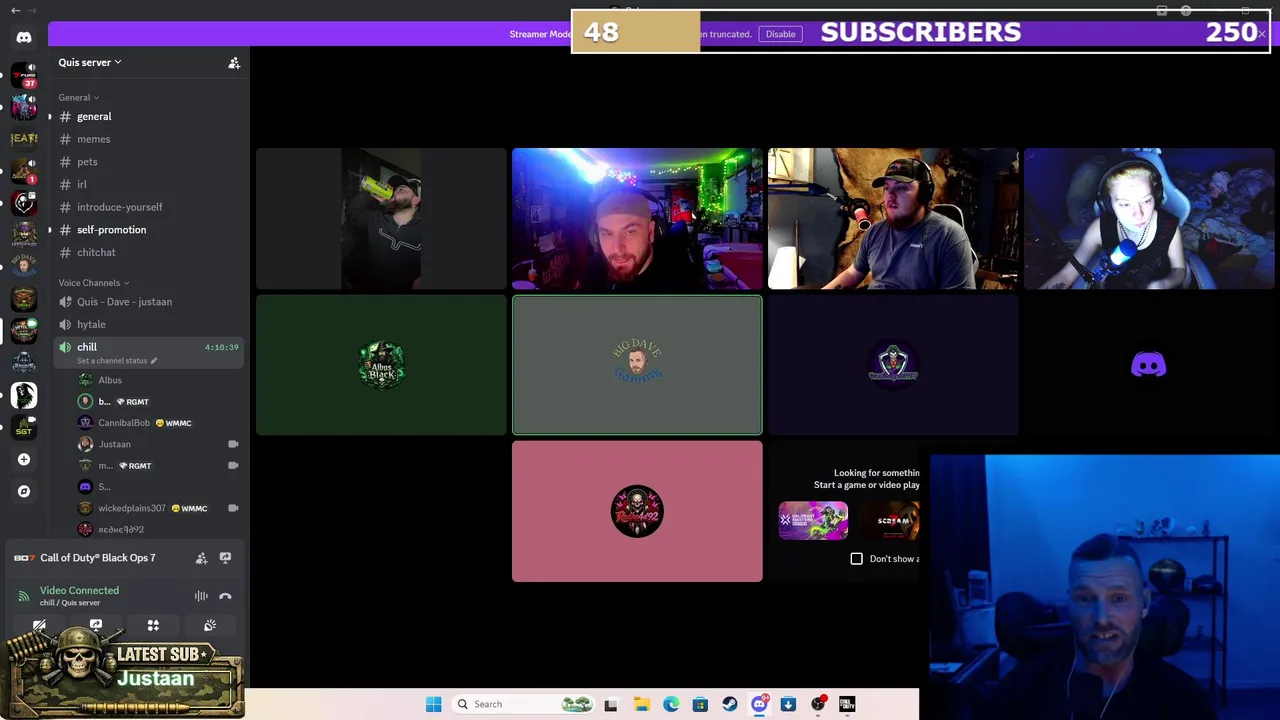
Task: Toggle the camera button in voice controls
Action: point(39,625)
